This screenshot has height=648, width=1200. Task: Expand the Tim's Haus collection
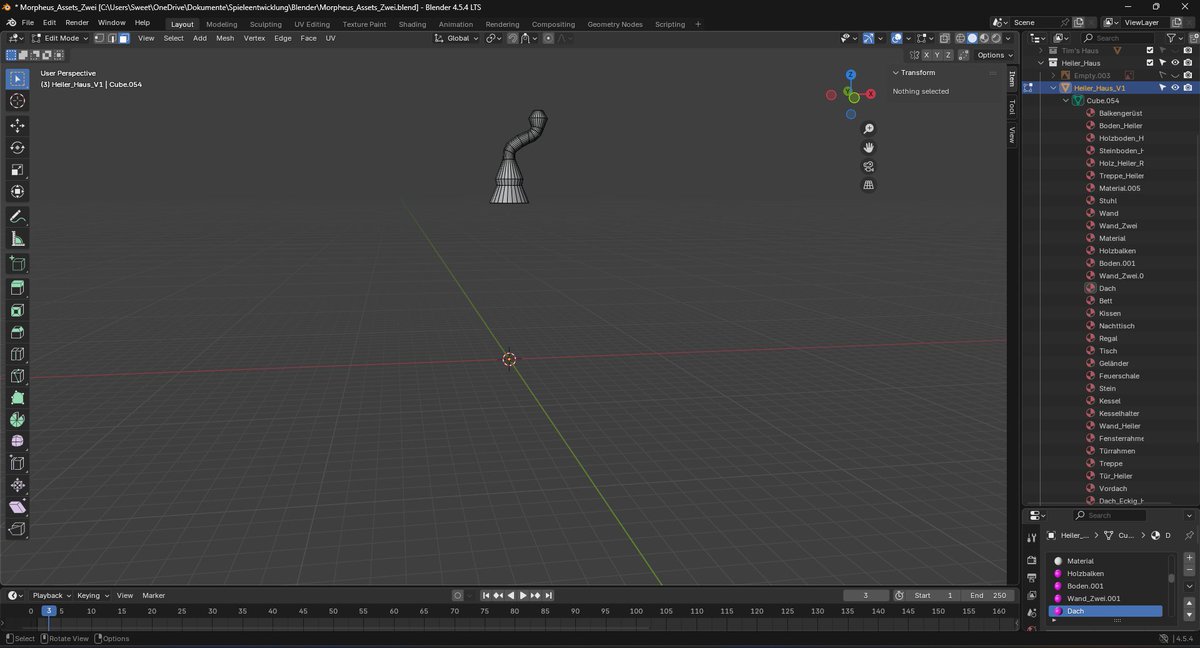[x=1041, y=50]
